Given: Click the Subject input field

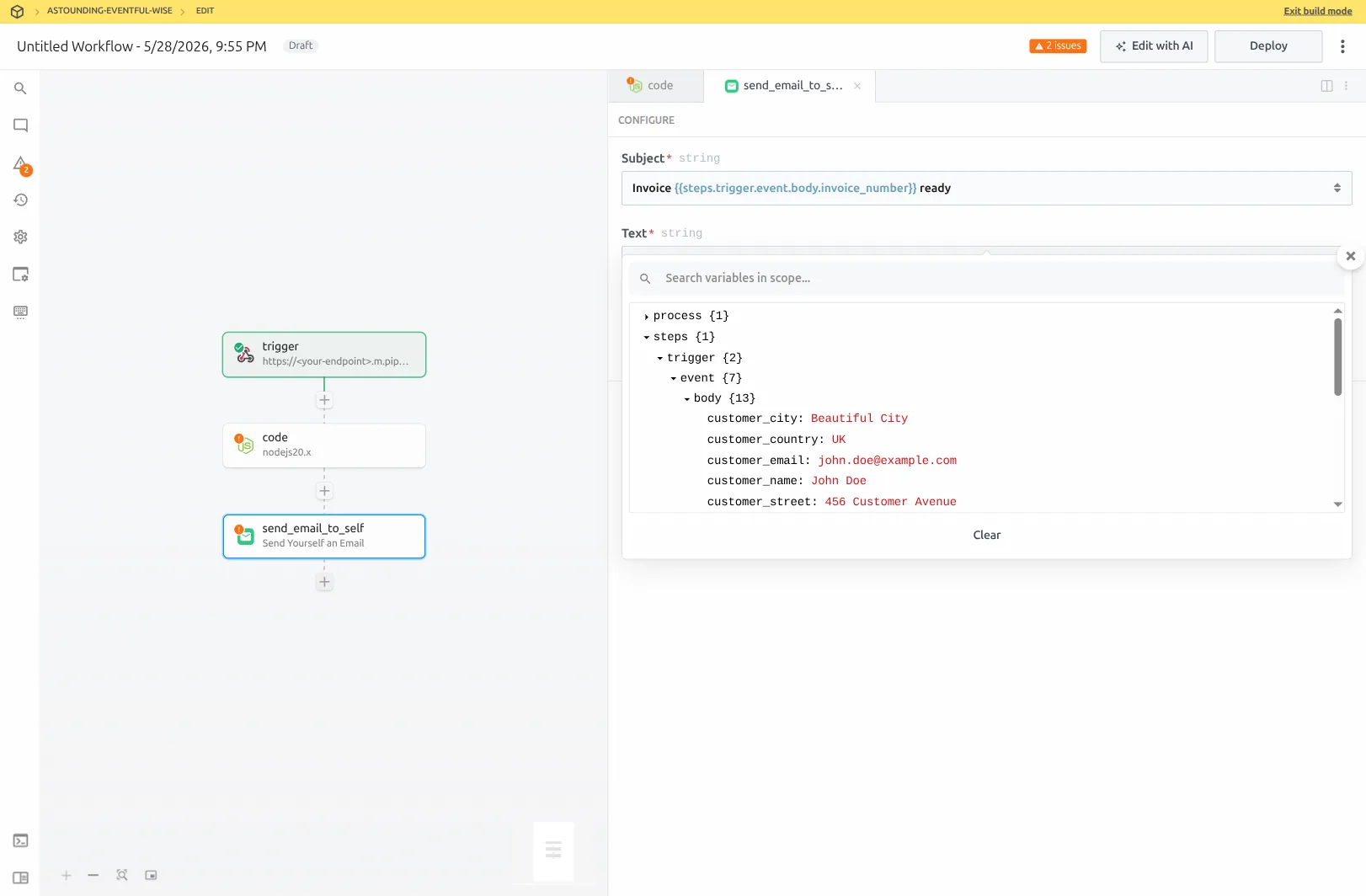Looking at the screenshot, I should 987,188.
